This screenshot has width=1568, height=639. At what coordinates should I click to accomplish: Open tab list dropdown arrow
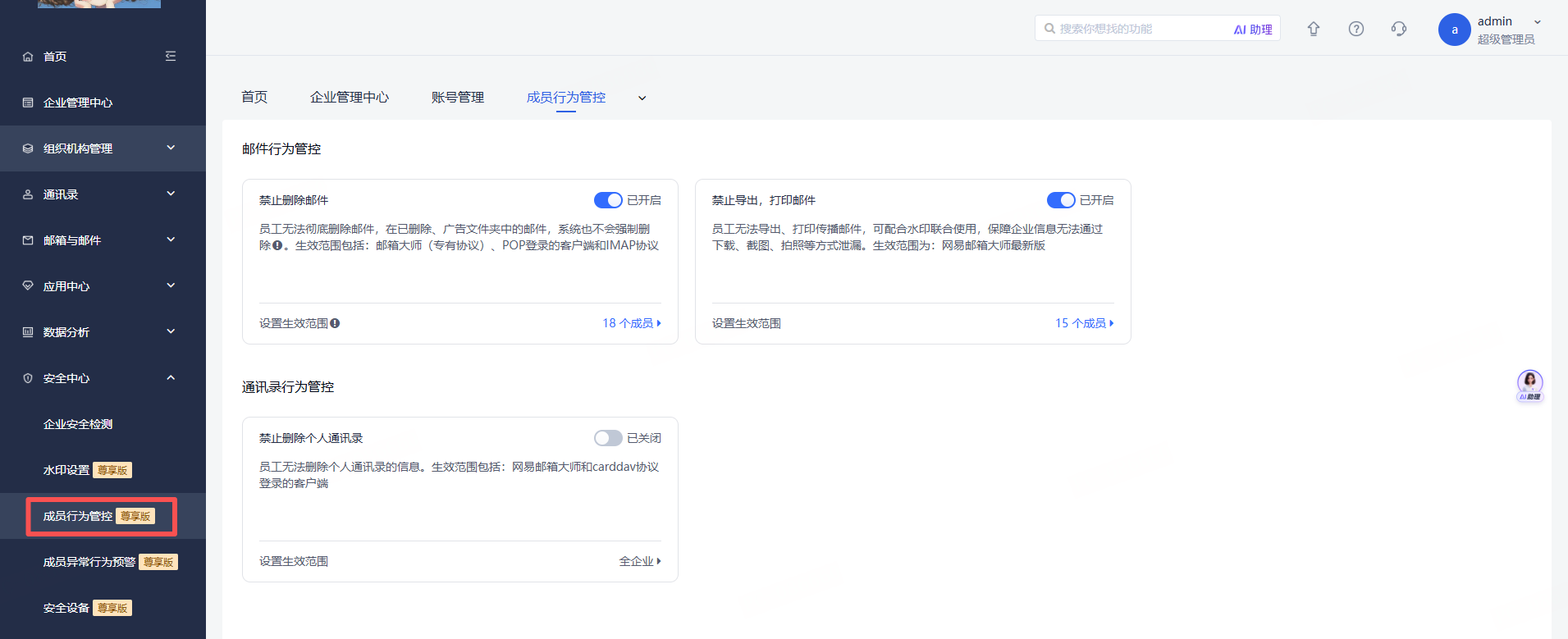(642, 98)
